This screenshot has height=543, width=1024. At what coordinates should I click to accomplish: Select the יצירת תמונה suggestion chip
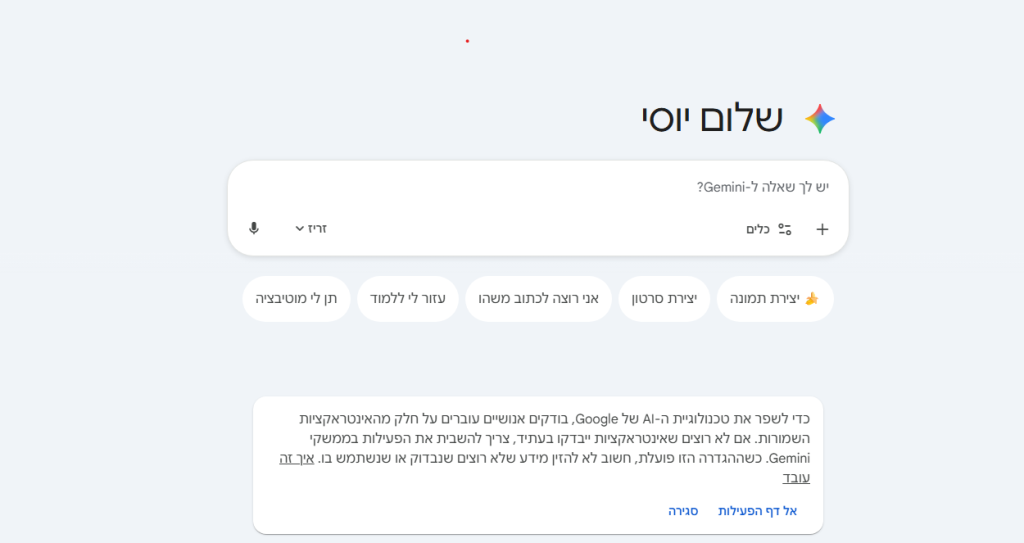click(775, 299)
